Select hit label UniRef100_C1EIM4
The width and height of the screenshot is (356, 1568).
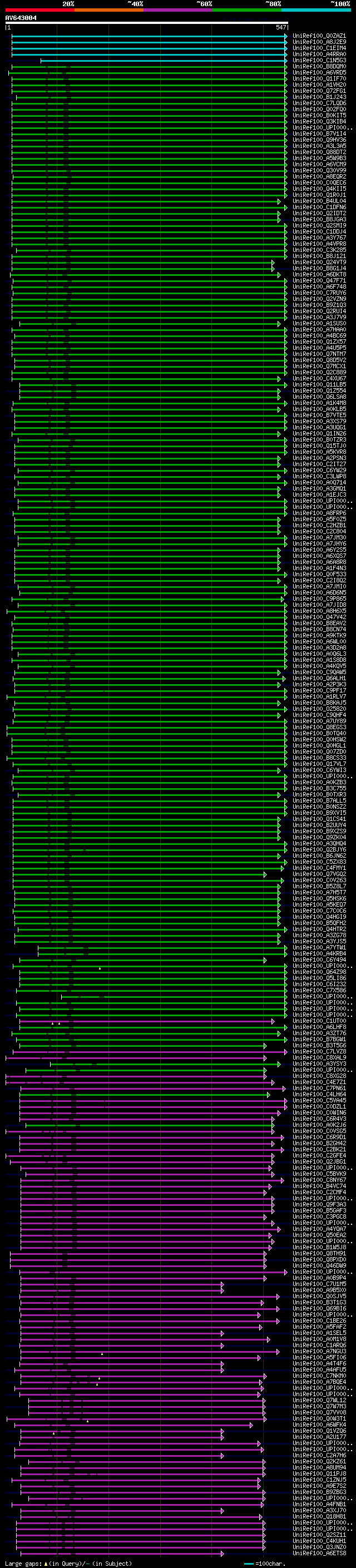coord(319,48)
